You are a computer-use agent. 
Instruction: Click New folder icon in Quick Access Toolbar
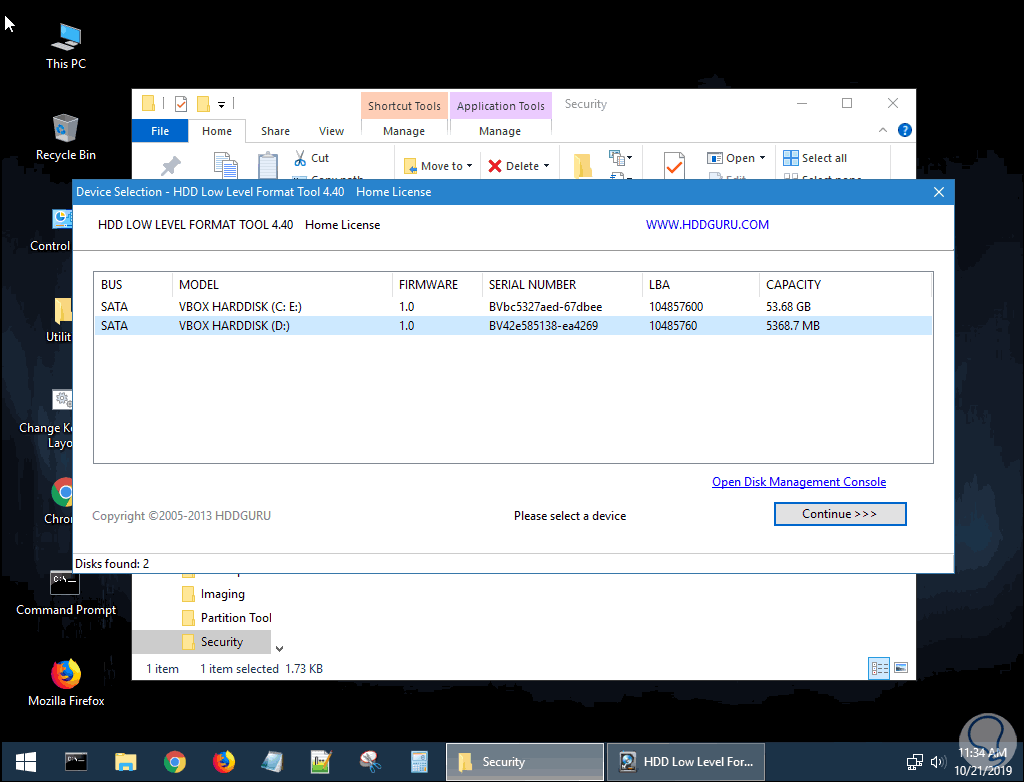coord(203,104)
